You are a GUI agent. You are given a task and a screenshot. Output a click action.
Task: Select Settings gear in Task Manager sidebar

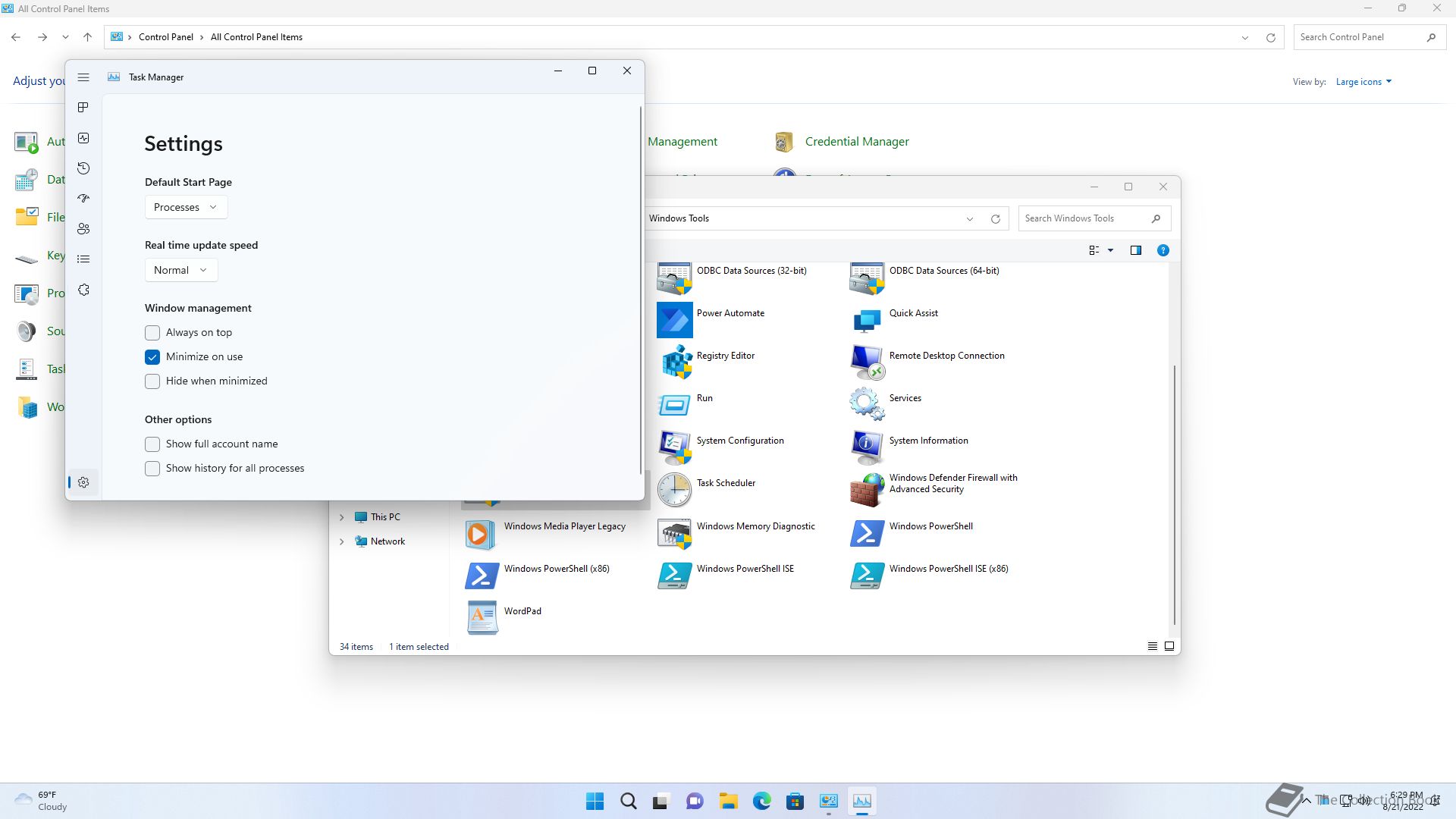[83, 482]
